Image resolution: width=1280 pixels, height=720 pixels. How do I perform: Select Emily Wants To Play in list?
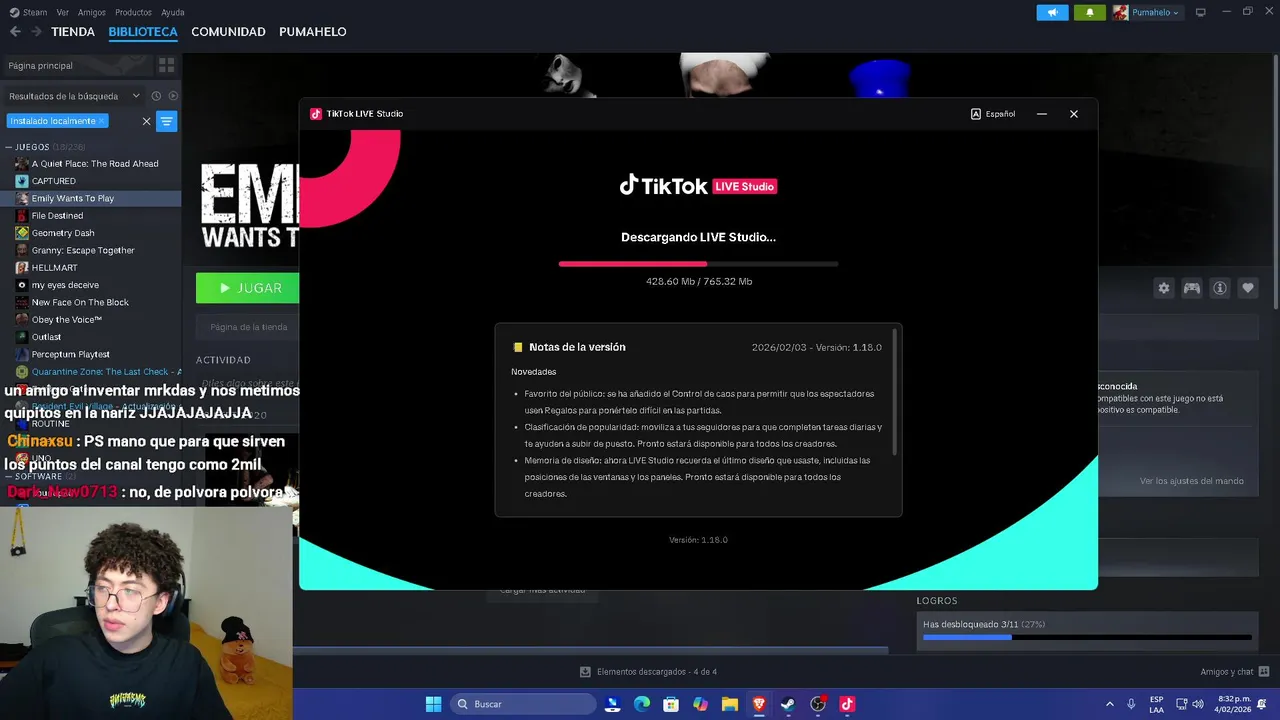(x=90, y=198)
